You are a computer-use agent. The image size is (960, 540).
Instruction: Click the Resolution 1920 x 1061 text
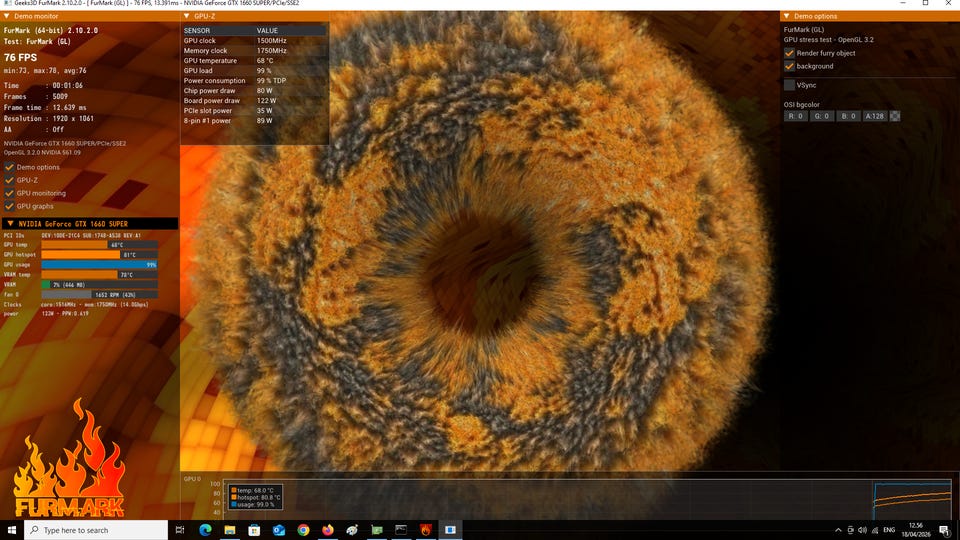(48, 118)
